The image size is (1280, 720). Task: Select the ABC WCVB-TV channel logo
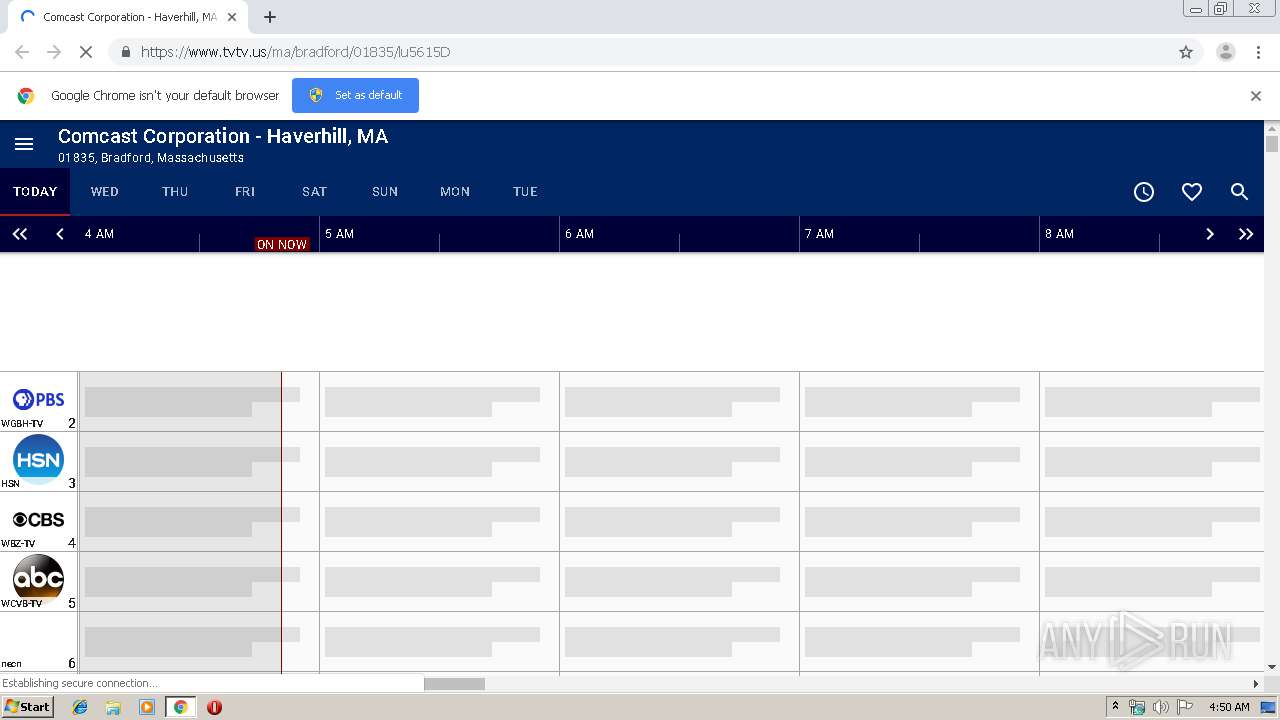(x=38, y=579)
